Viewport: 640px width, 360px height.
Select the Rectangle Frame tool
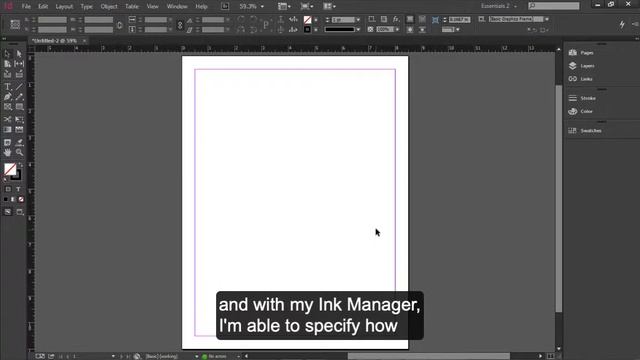coord(7,107)
